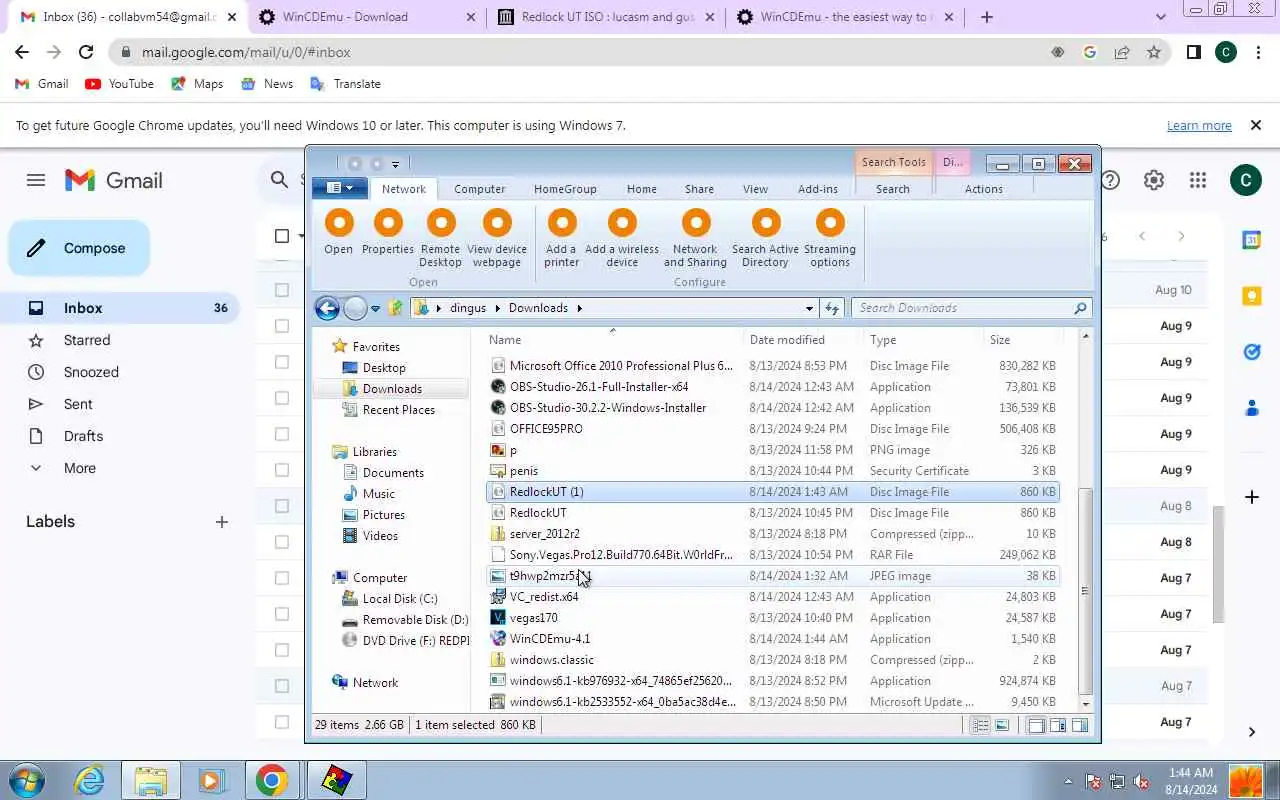Open Internet Explorer from taskbar
Viewport: 1280px width, 800px height.
(90, 780)
